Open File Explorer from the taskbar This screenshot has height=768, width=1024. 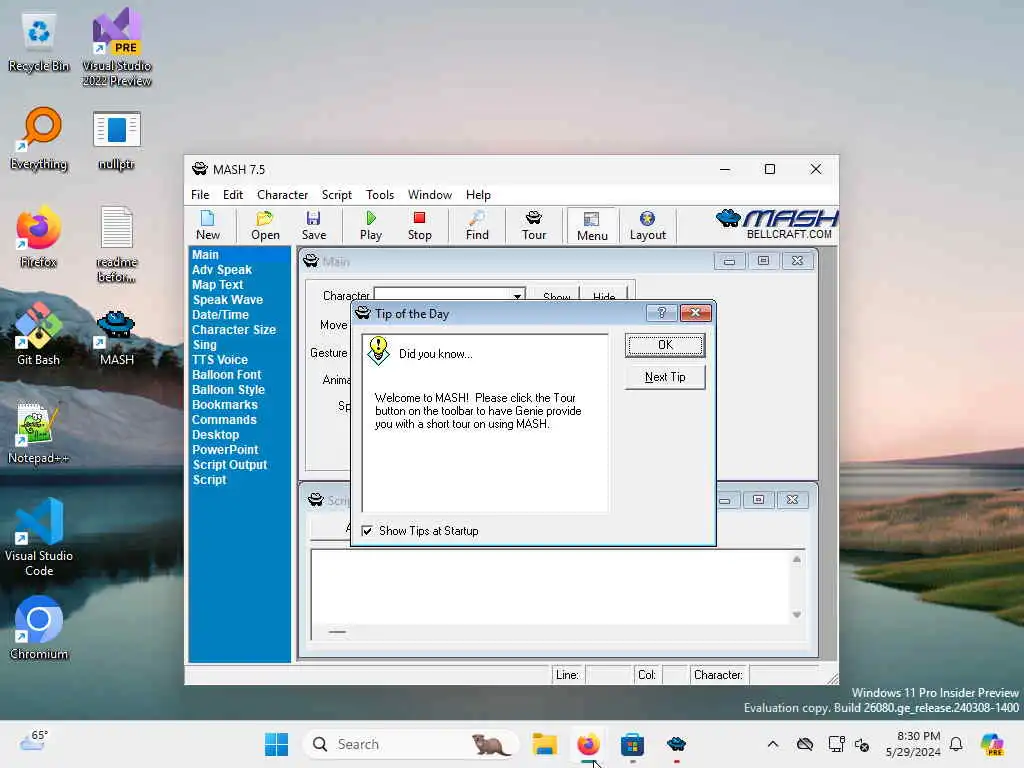tap(544, 744)
